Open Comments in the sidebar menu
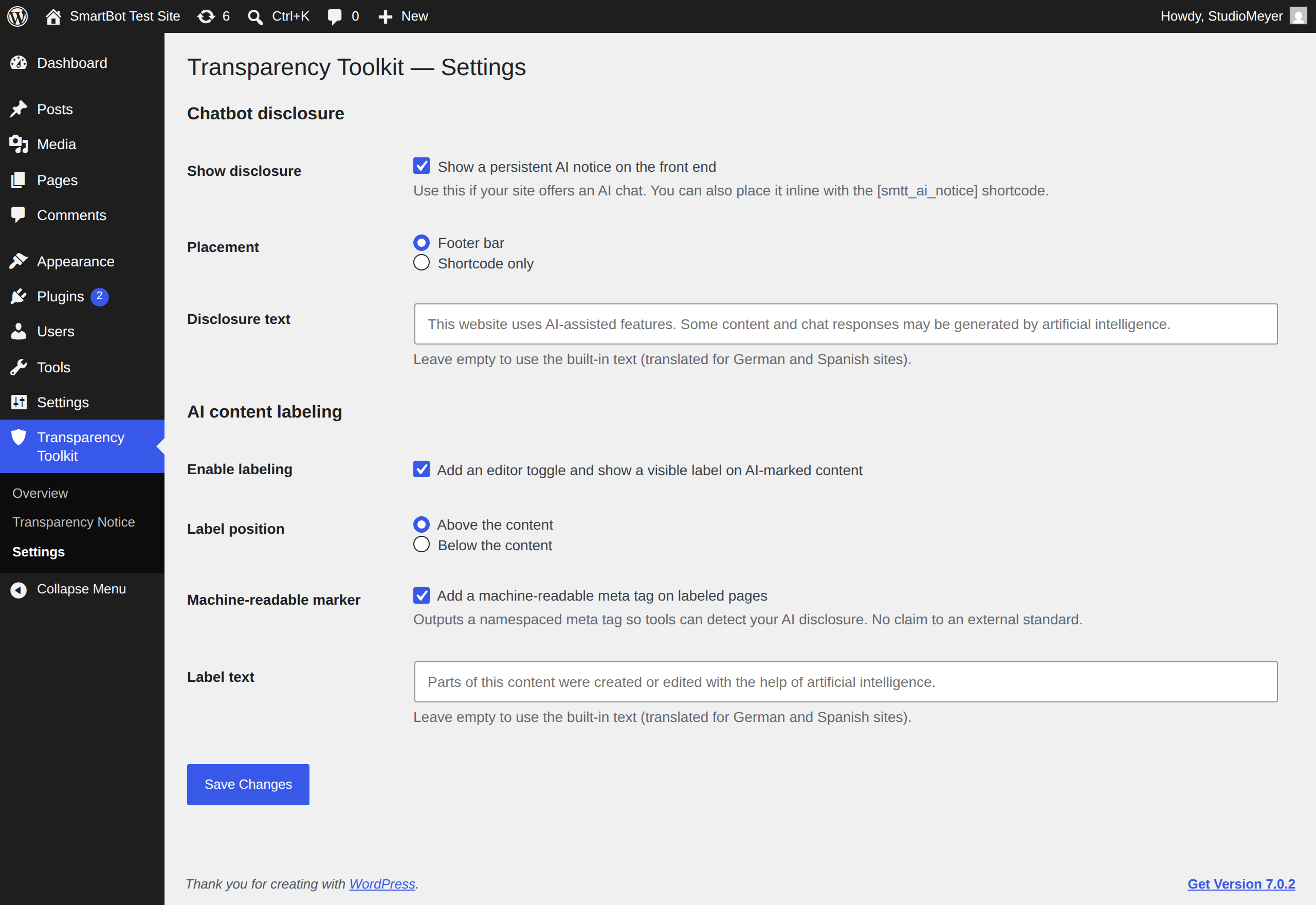The width and height of the screenshot is (1316, 905). pyautogui.click(x=82, y=215)
